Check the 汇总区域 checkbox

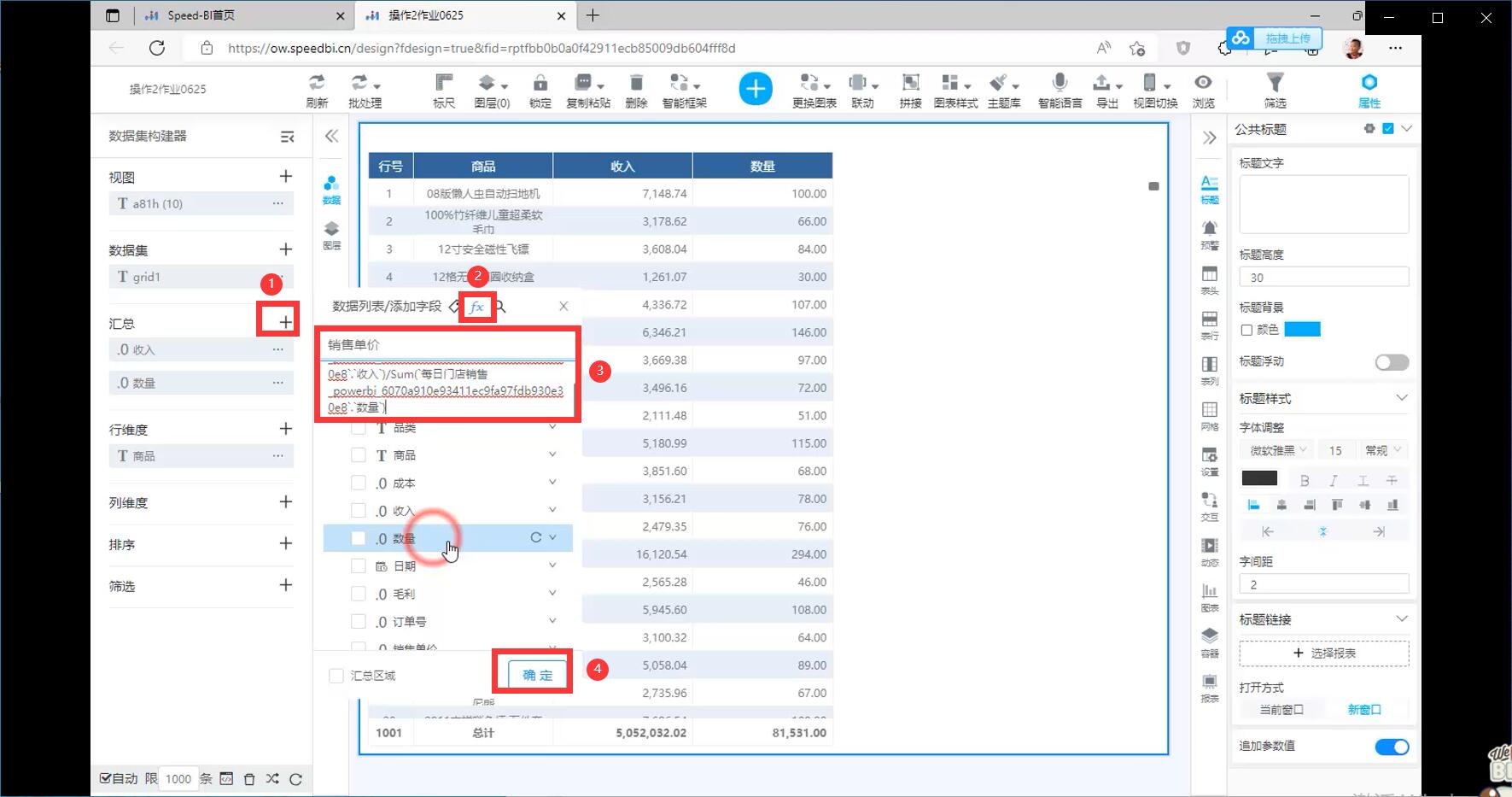(336, 676)
